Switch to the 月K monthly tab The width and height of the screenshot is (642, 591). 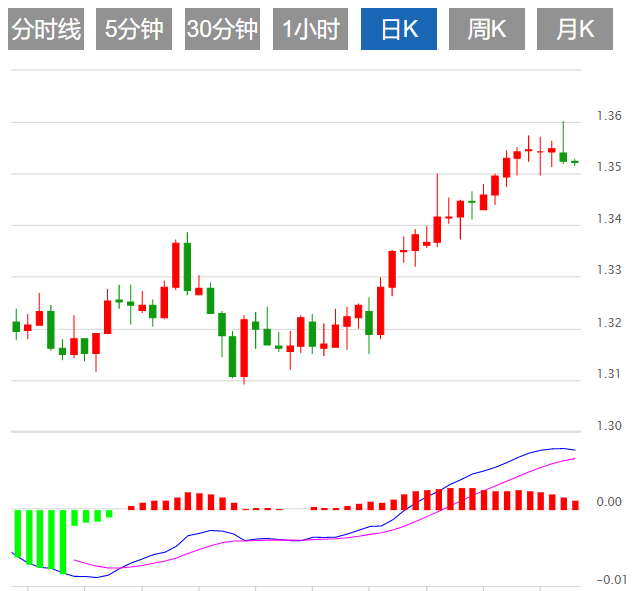(x=575, y=29)
